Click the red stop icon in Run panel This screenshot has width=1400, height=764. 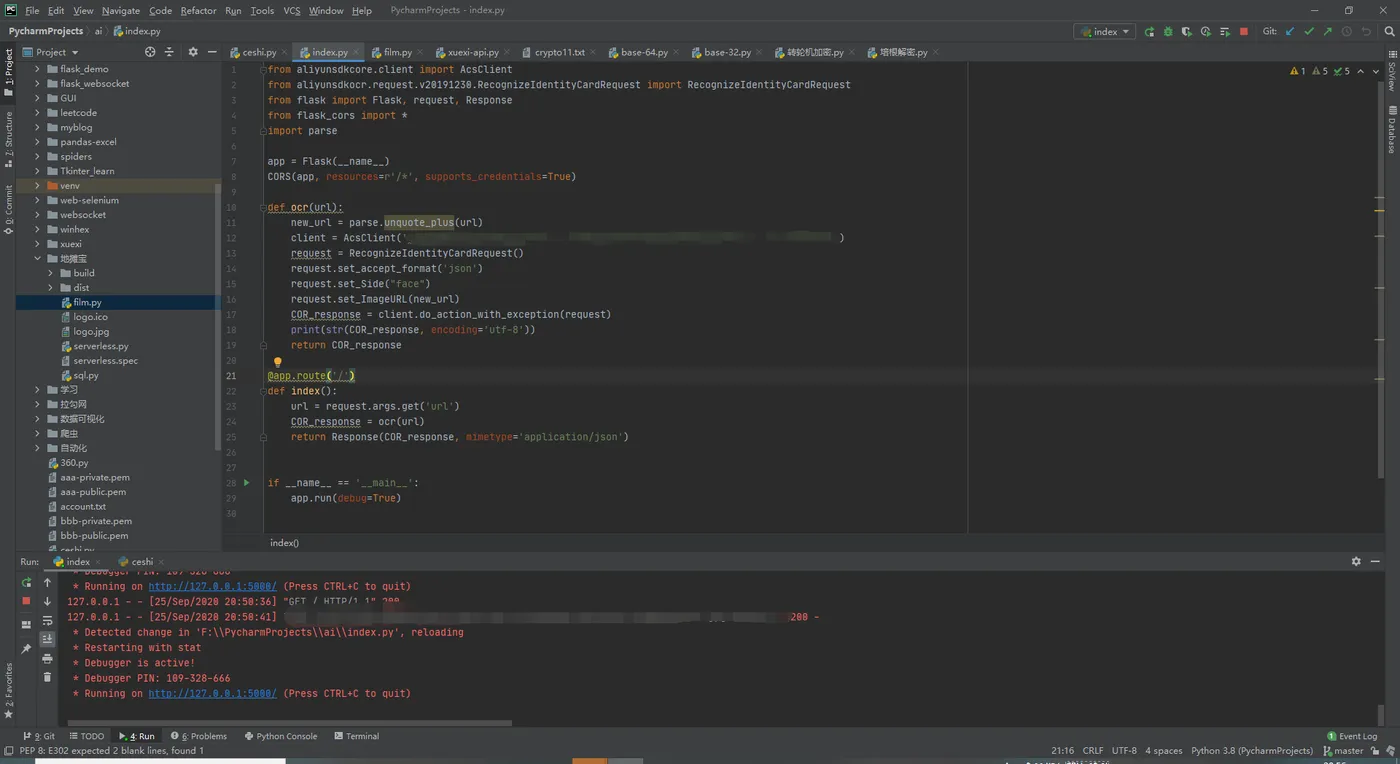click(x=27, y=601)
